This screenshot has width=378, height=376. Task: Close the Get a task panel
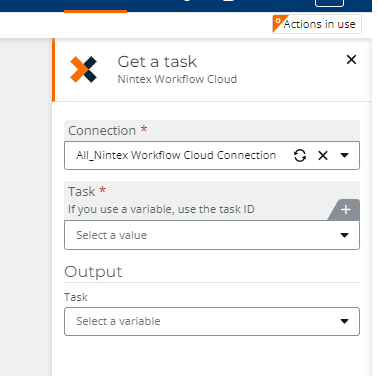(351, 60)
